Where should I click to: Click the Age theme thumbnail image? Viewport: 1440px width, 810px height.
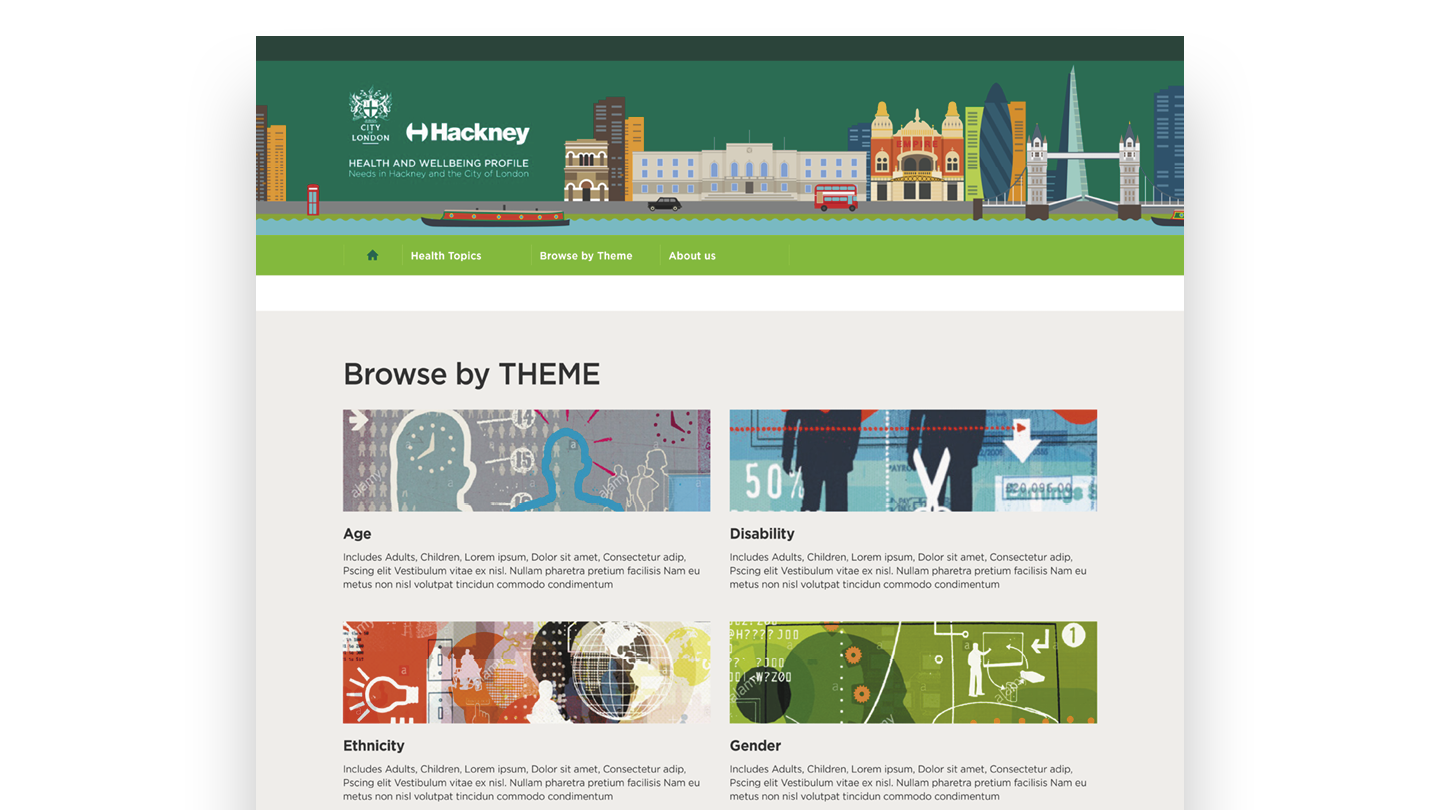pyautogui.click(x=526, y=460)
